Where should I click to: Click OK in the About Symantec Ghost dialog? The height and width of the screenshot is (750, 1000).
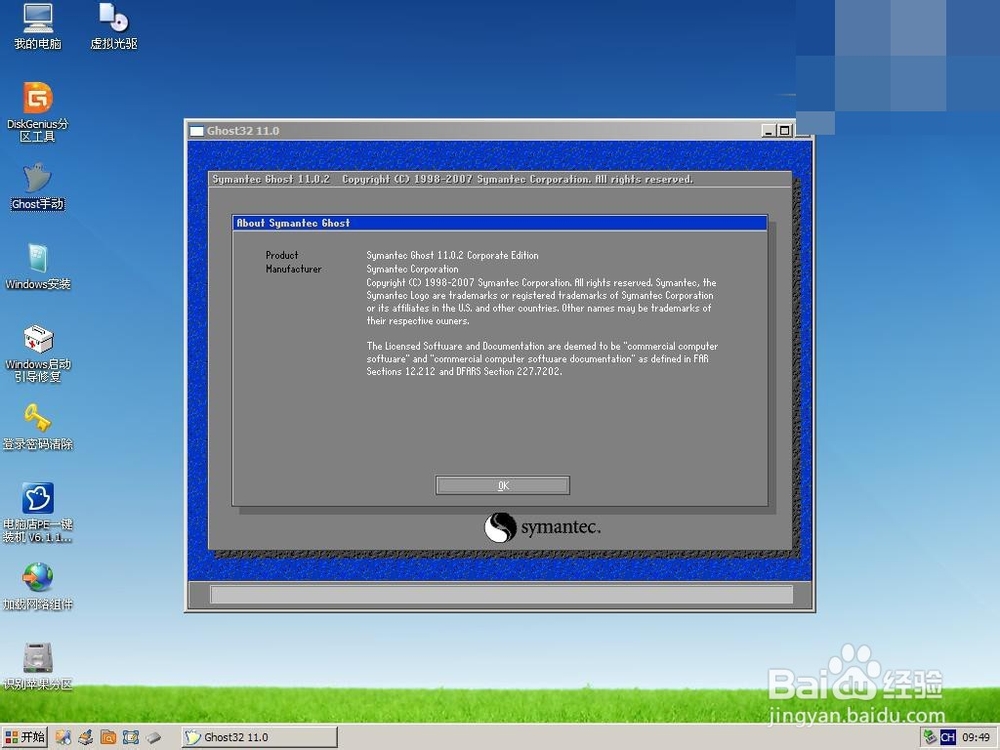click(x=503, y=485)
